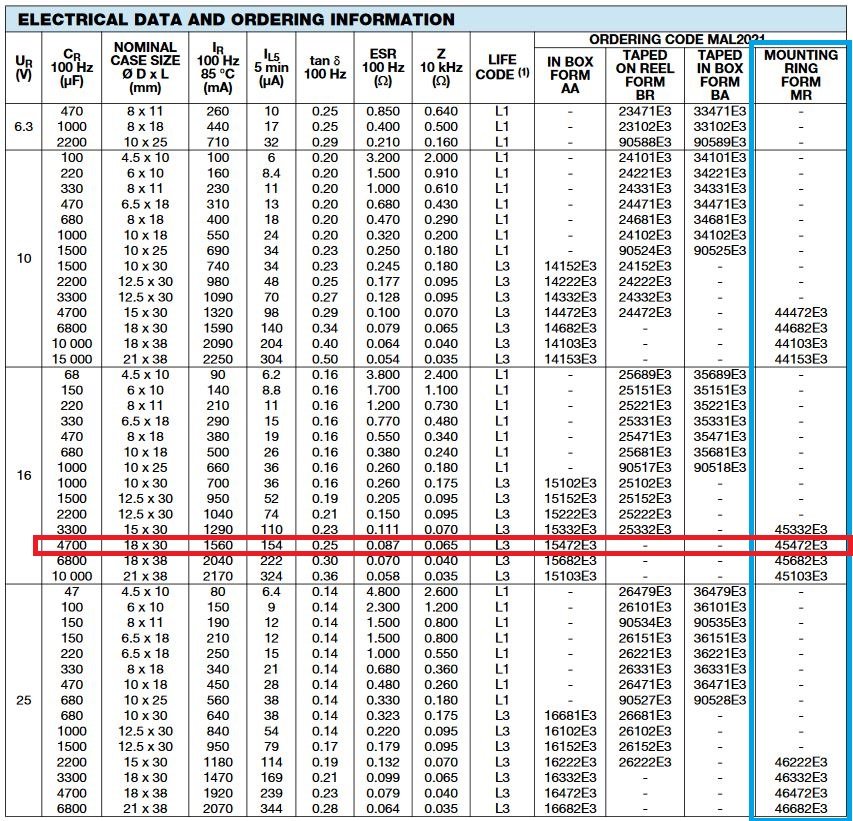
Task: Select case size 21 x 38 in last row
Action: point(145,808)
